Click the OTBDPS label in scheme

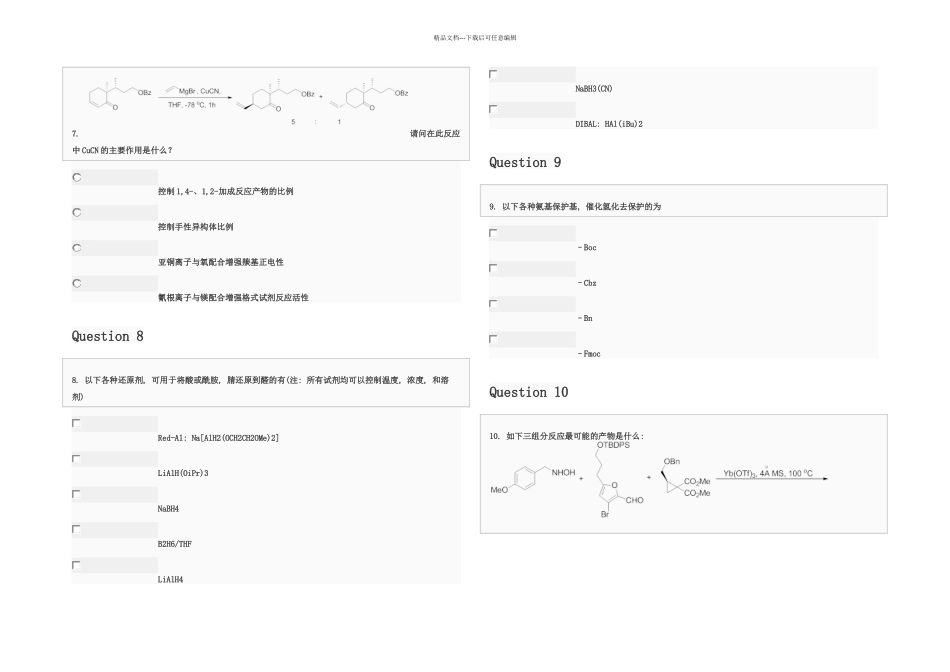[613, 445]
